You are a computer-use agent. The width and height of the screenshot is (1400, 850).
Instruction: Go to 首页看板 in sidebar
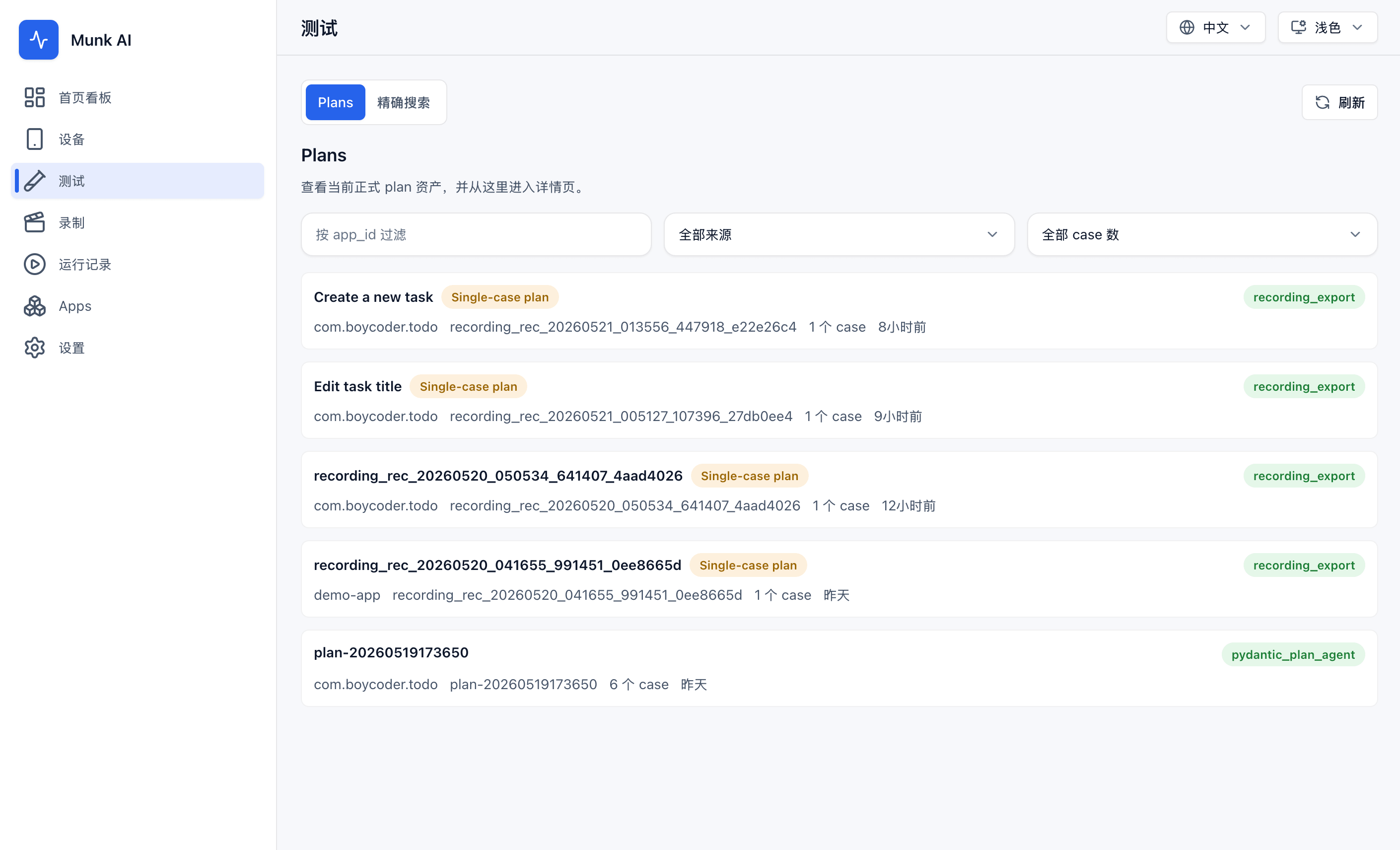(138, 97)
